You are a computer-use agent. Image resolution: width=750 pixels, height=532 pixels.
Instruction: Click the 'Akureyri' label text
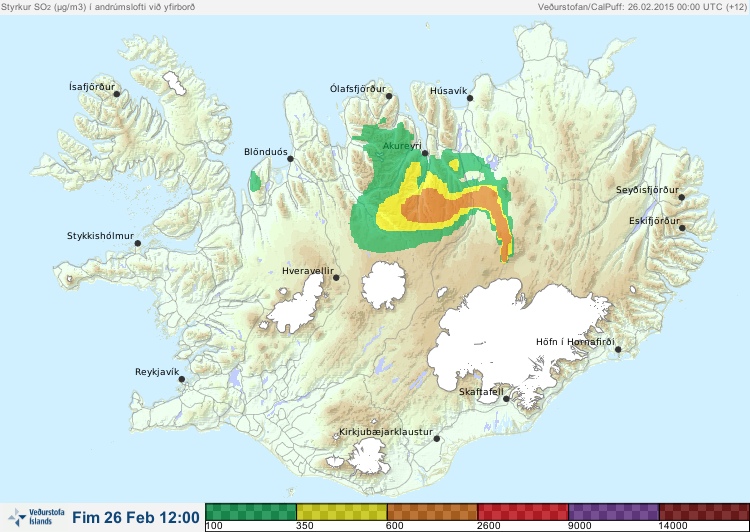pos(402,146)
